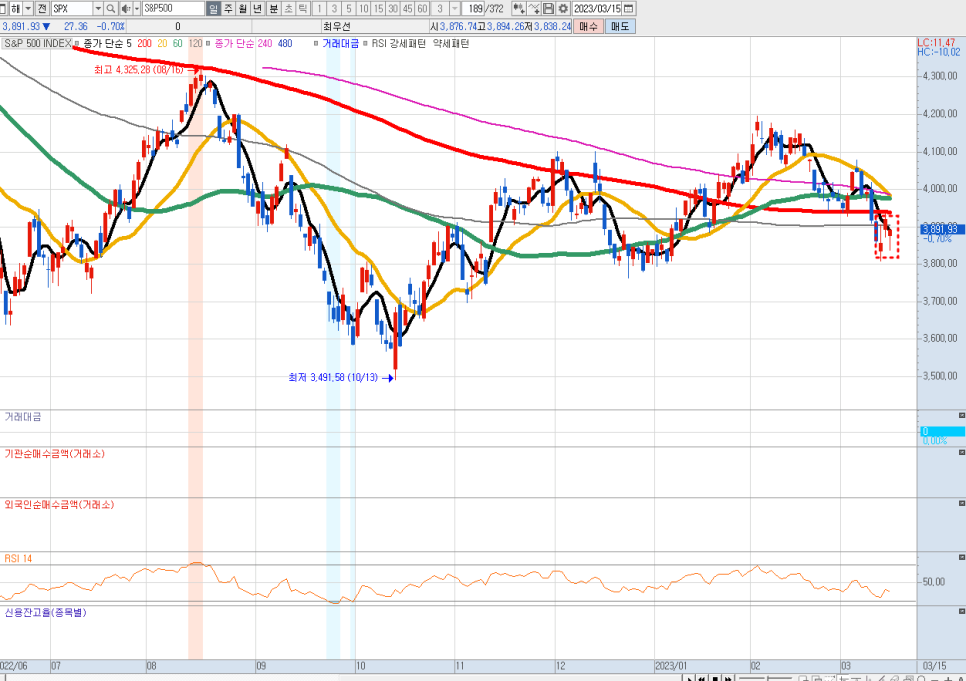Image resolution: width=966 pixels, height=681 pixels.
Task: Collapse the 거래대금 panel using its corner button
Action: 962,415
